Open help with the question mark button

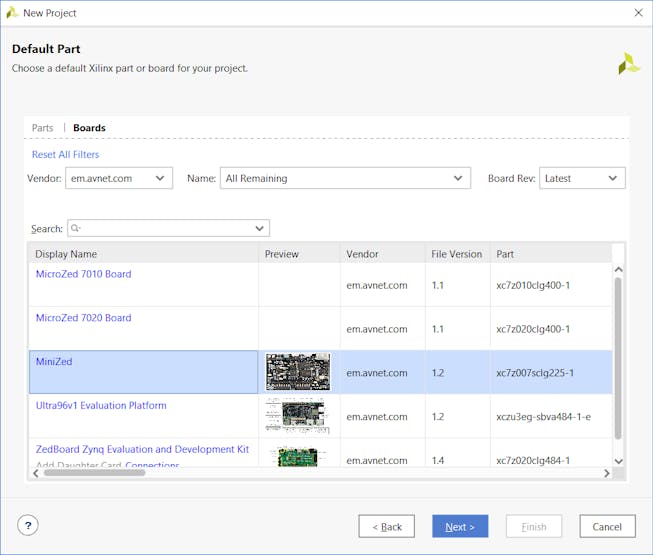pos(28,525)
